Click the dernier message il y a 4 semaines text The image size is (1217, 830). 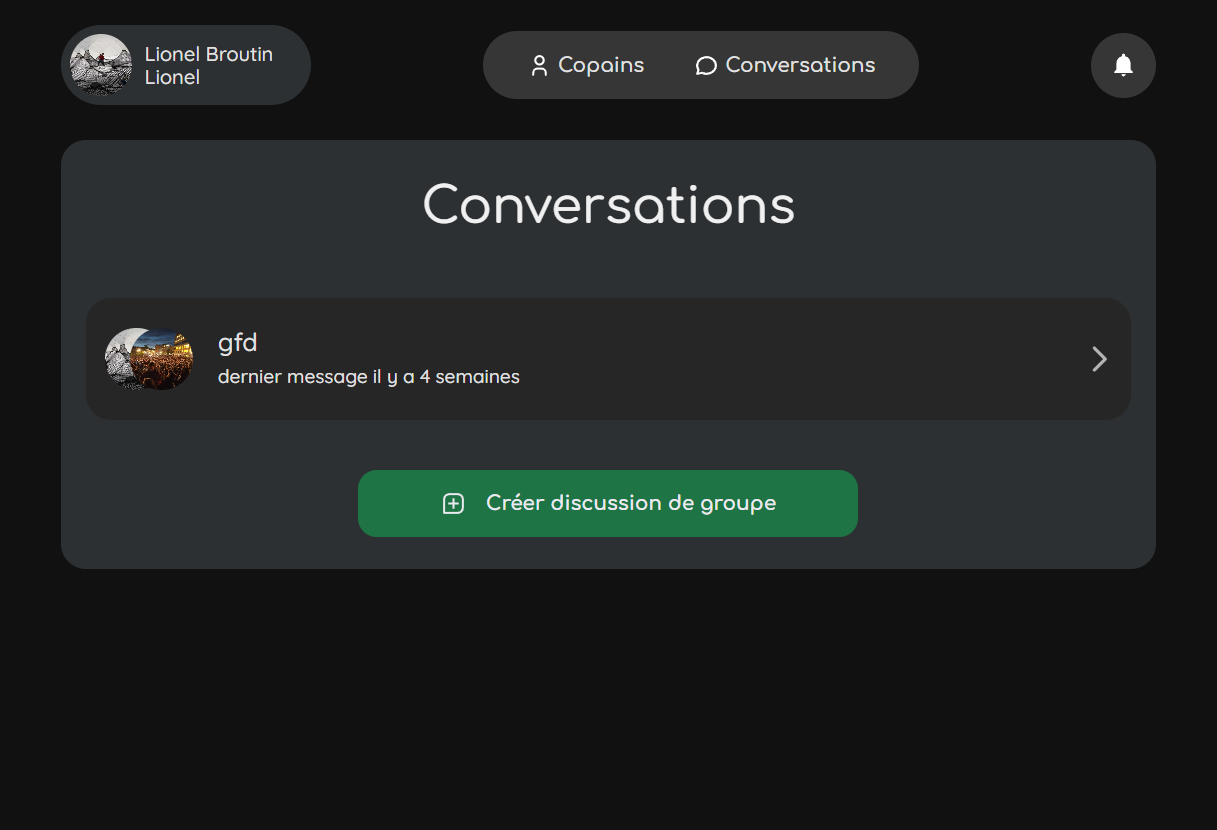368,377
